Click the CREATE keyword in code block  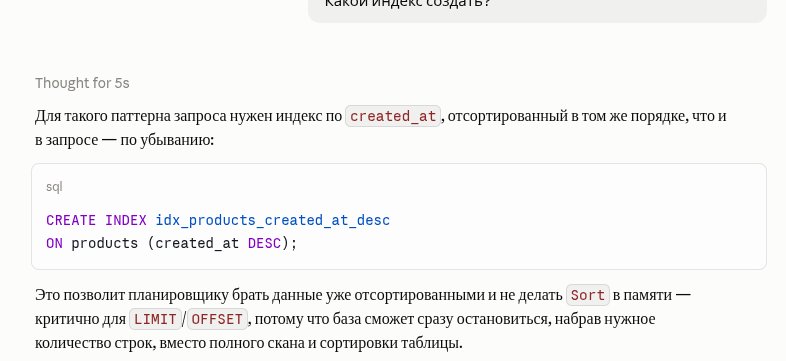pyautogui.click(x=71, y=221)
